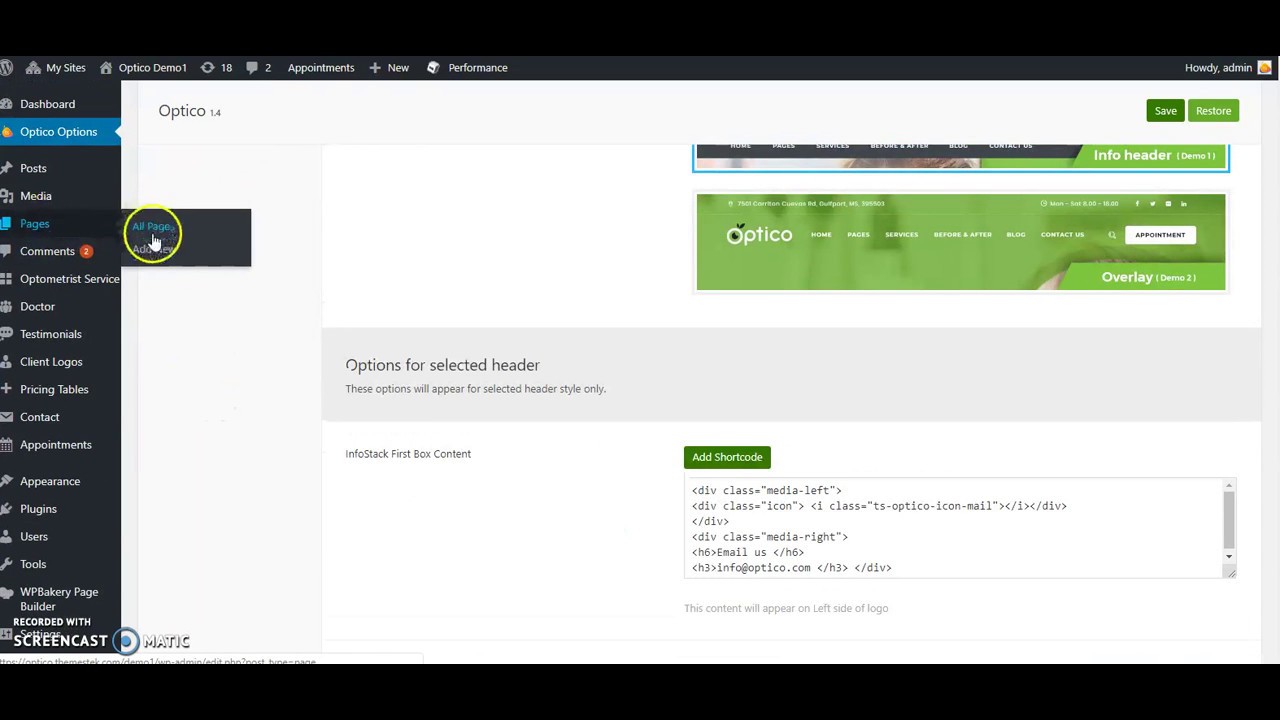Click the Media sidebar icon
The height and width of the screenshot is (720, 1280).
click(5, 196)
